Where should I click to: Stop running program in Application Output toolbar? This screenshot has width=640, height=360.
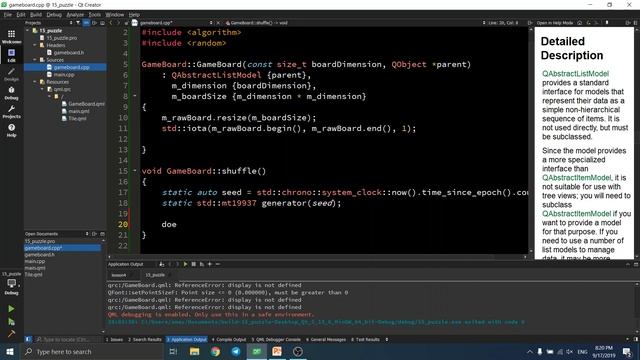click(x=193, y=264)
